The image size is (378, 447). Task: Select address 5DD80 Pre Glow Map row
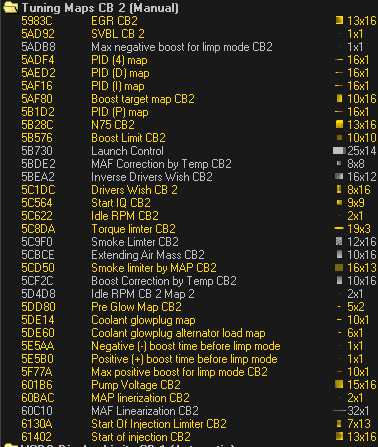(189, 307)
